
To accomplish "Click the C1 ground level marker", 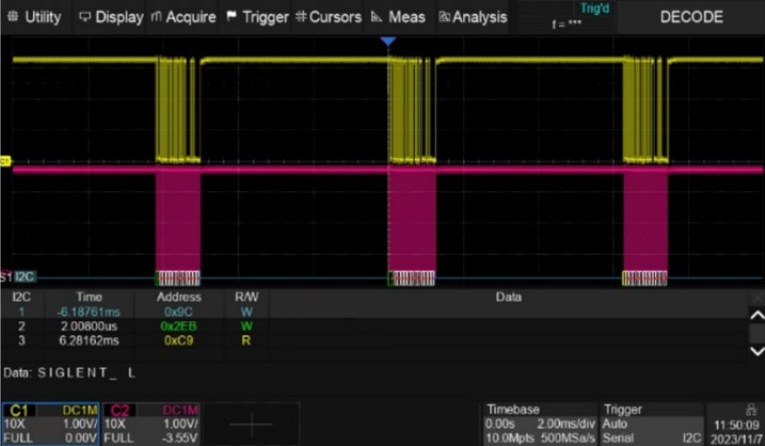I will 5,161.
